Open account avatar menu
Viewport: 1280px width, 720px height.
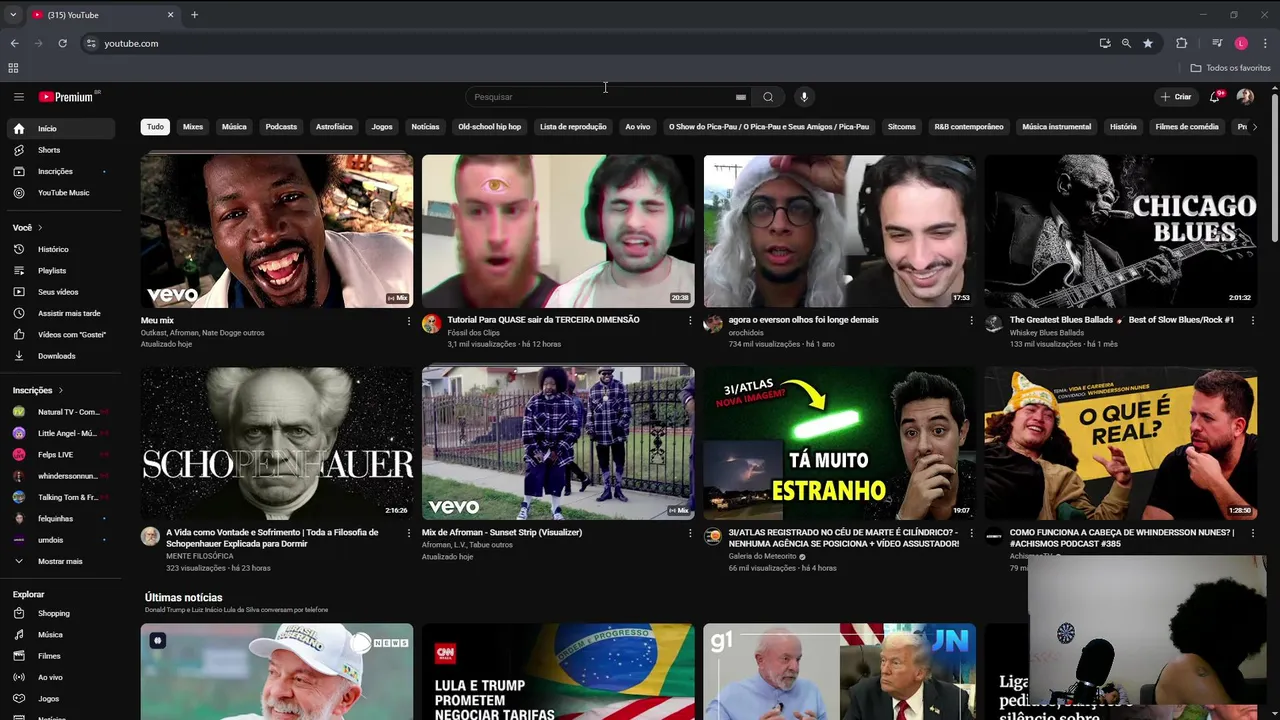click(x=1245, y=97)
